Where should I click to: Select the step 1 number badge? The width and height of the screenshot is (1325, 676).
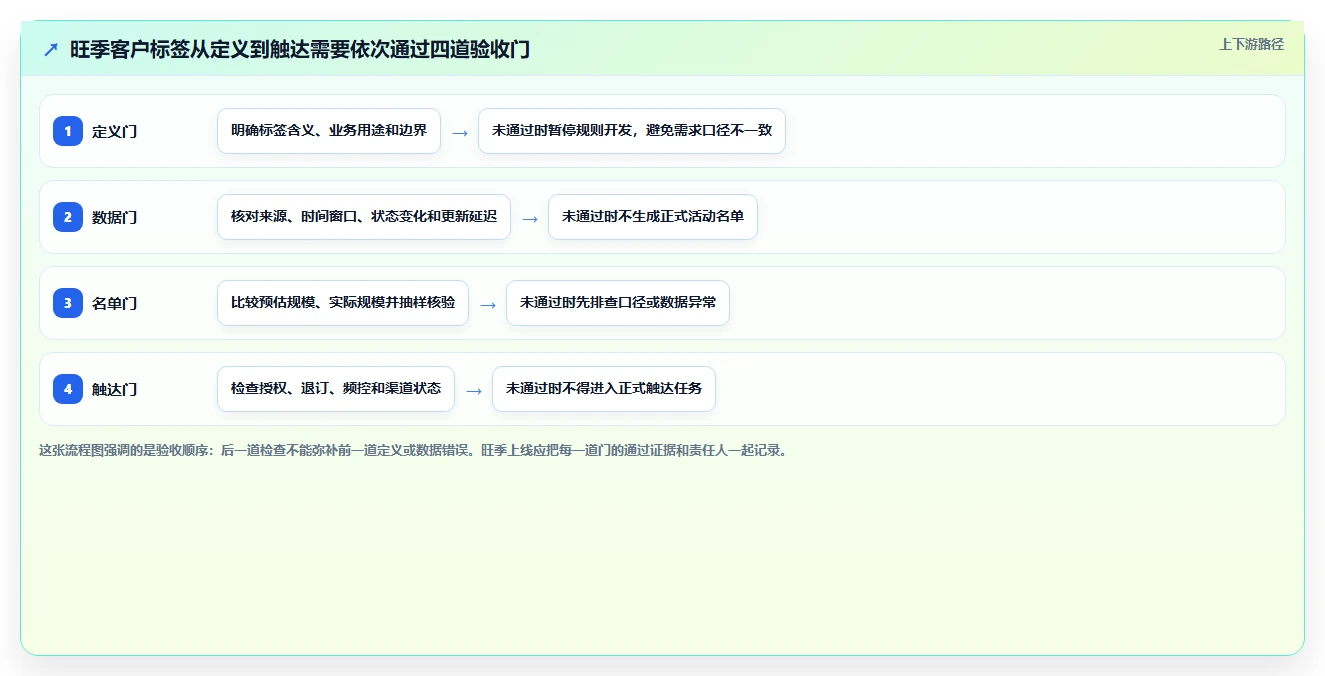click(x=68, y=131)
